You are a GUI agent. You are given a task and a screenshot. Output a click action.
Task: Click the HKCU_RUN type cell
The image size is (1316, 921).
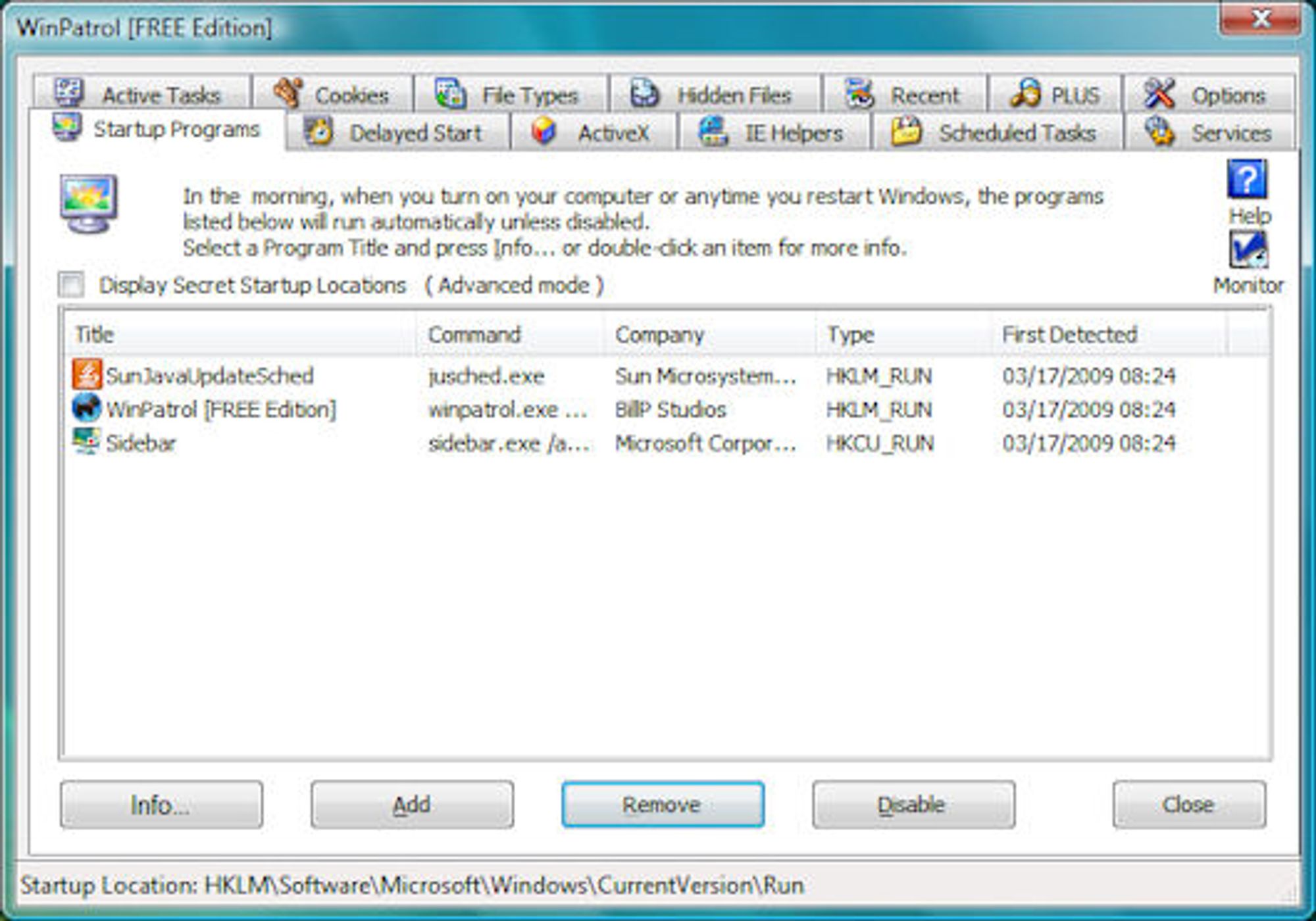pos(880,443)
